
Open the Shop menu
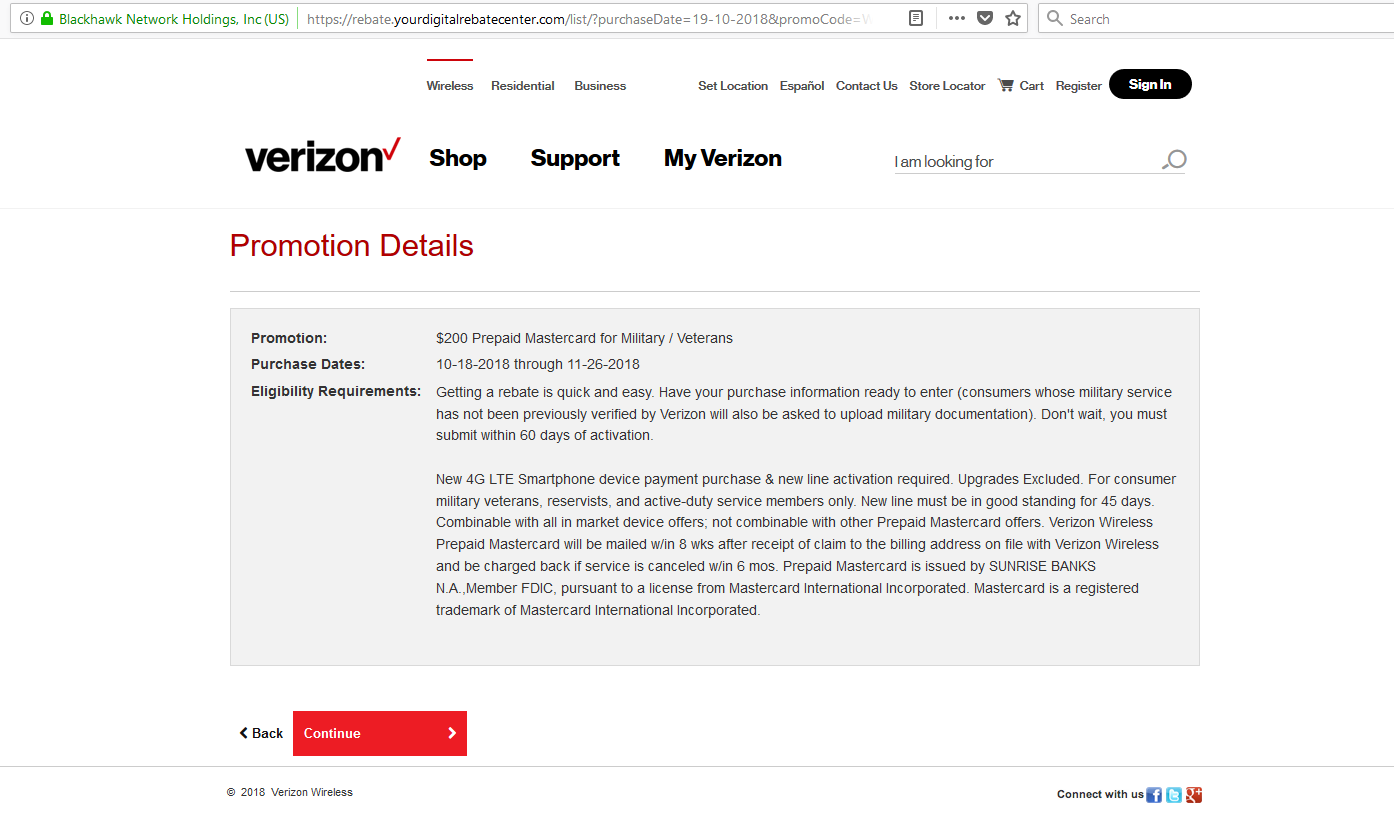pyautogui.click(x=457, y=158)
